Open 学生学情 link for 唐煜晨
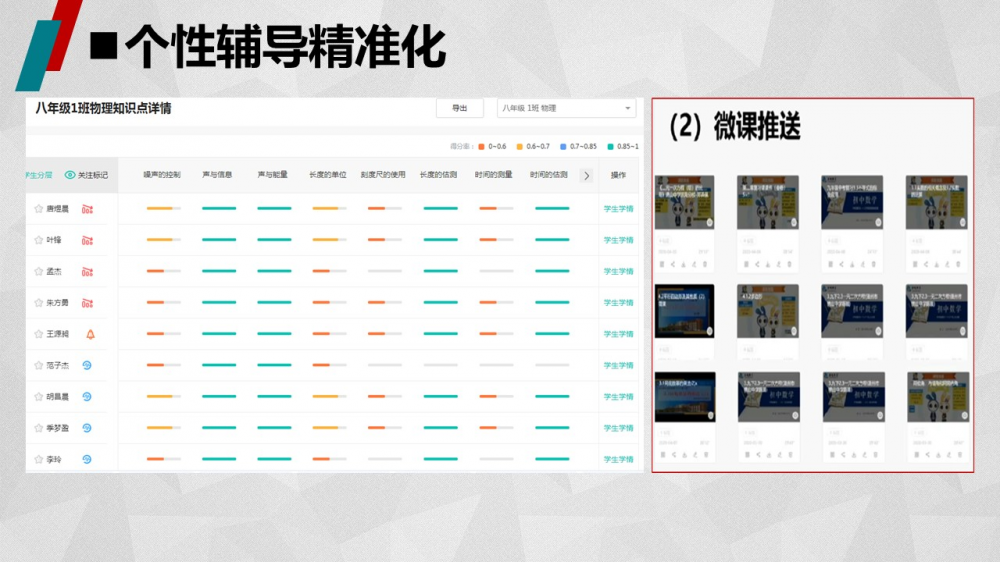This screenshot has width=1000, height=562. (618, 210)
